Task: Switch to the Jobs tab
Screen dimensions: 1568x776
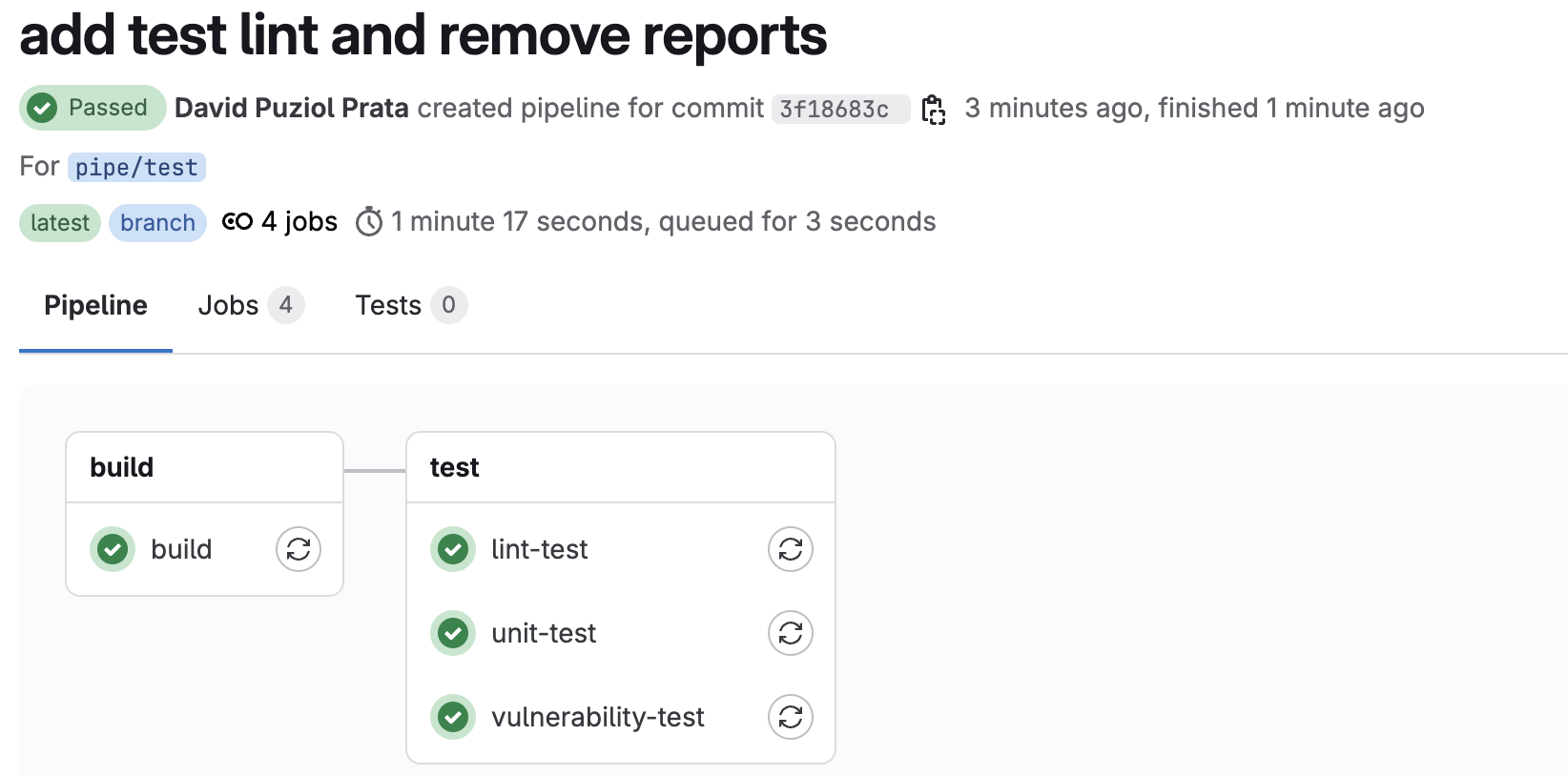Action: point(249,305)
